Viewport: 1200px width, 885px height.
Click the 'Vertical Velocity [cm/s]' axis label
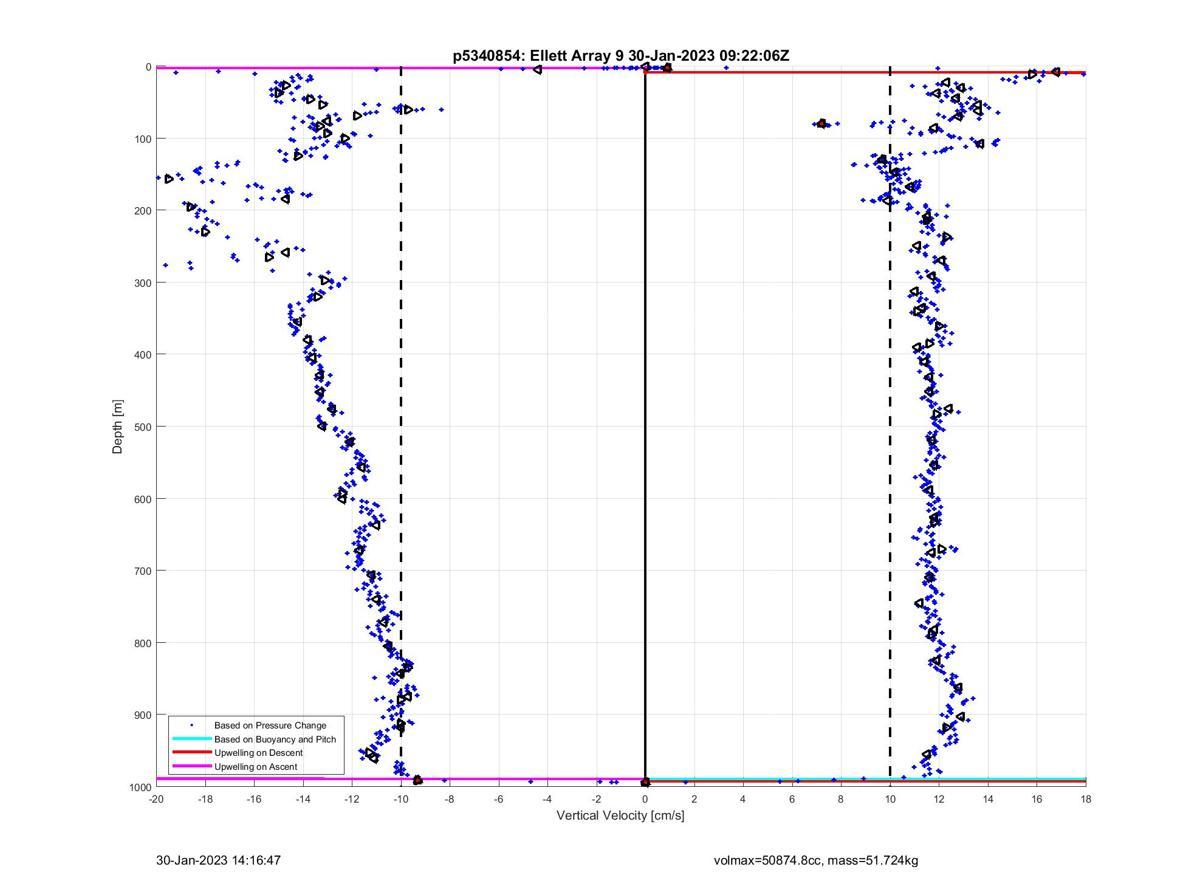pyautogui.click(x=620, y=816)
